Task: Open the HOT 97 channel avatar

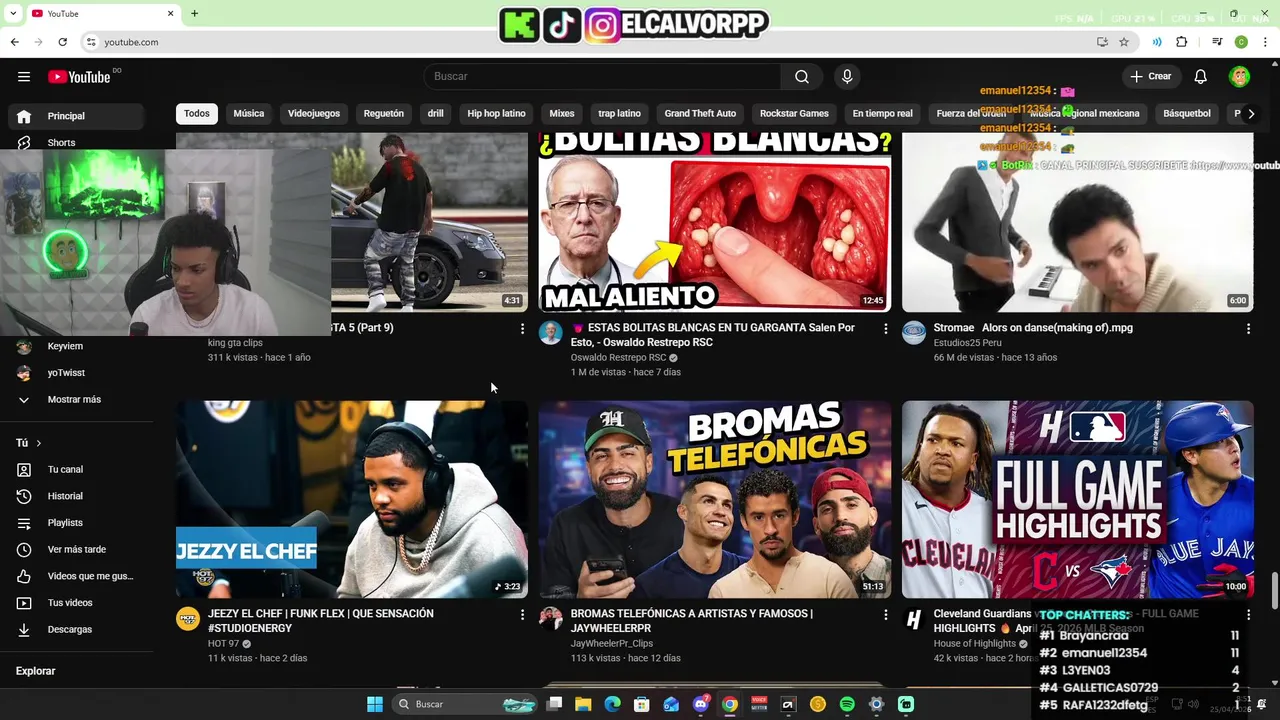Action: pyautogui.click(x=188, y=619)
